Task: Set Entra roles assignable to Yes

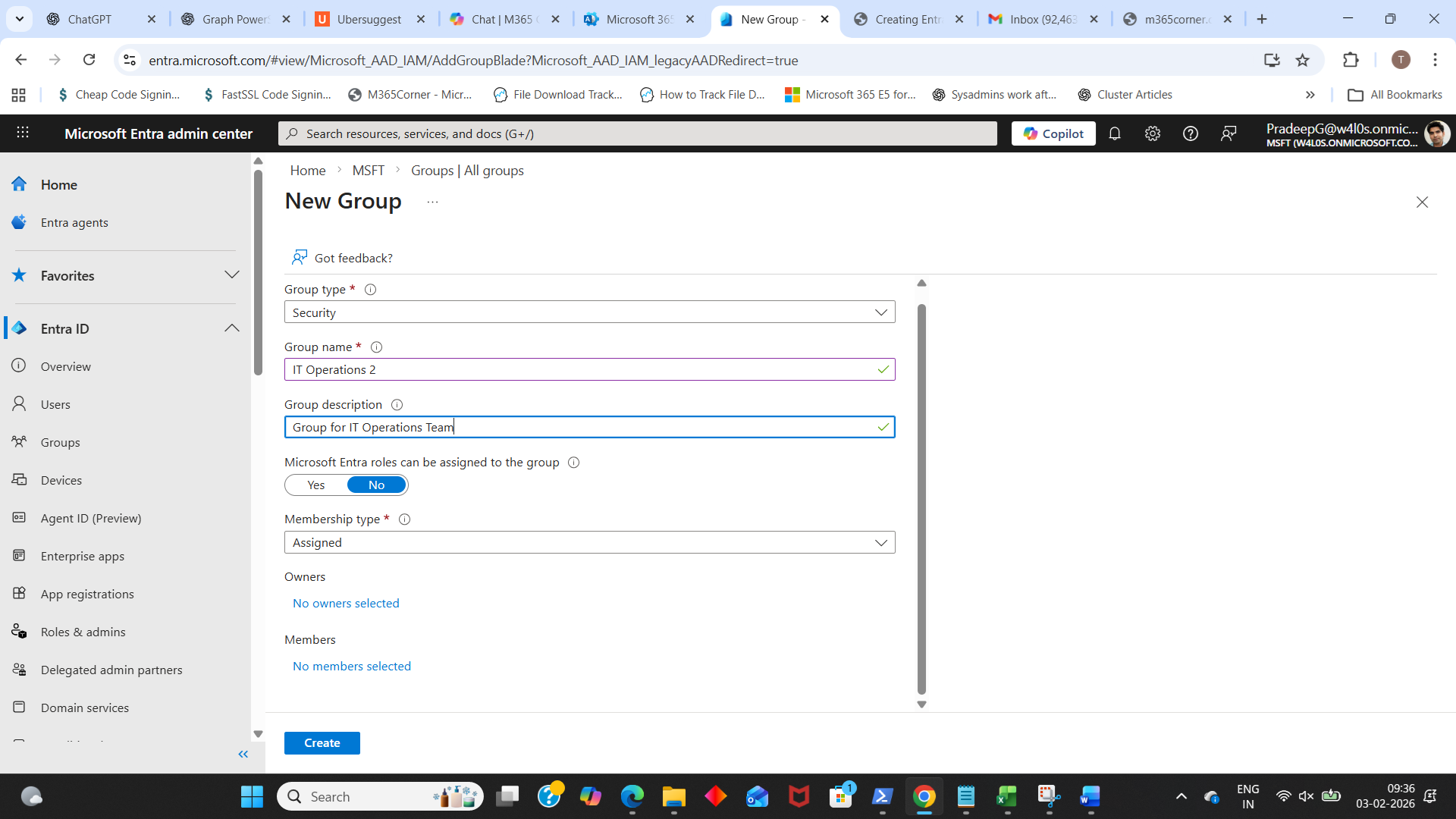Action: click(316, 485)
